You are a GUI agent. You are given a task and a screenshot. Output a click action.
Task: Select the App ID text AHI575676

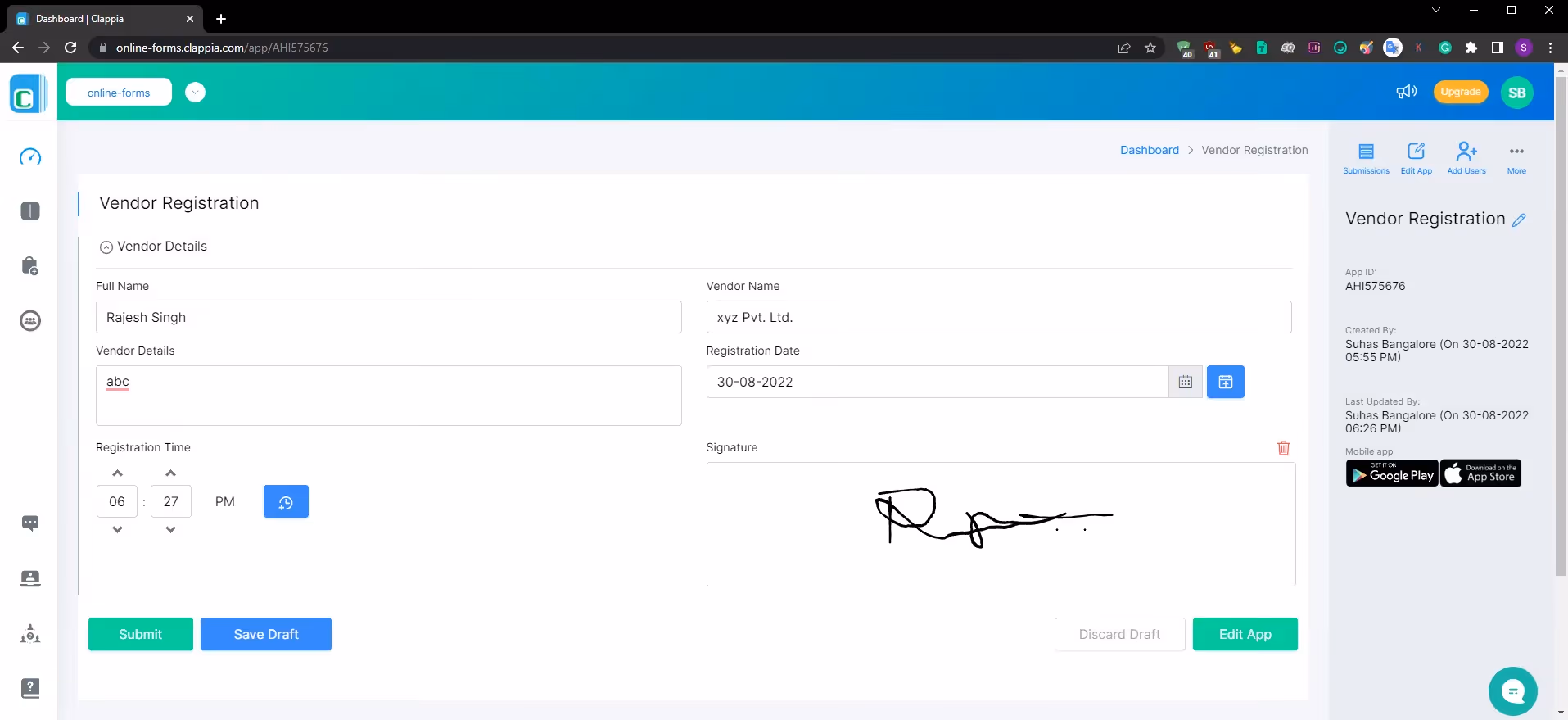pyautogui.click(x=1375, y=286)
